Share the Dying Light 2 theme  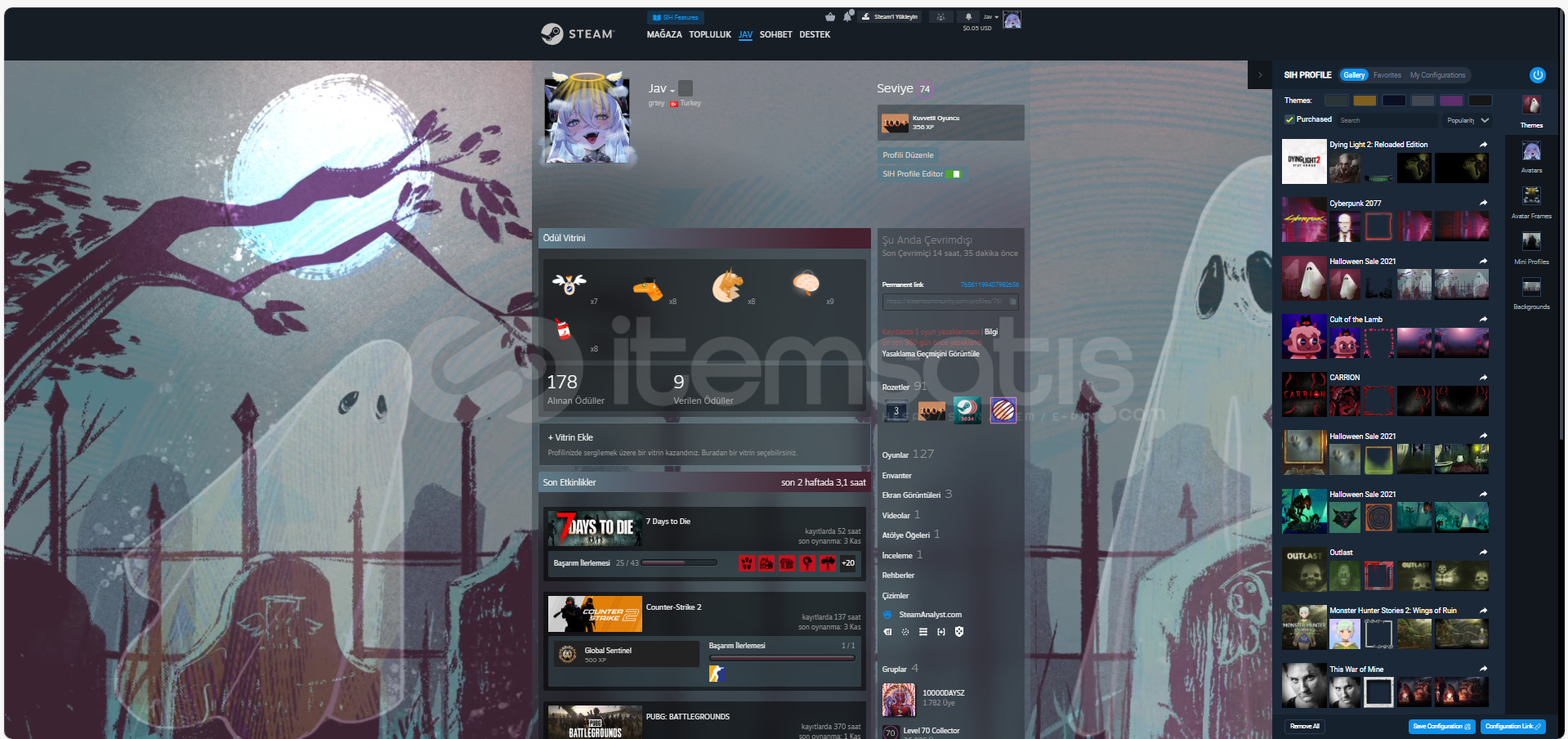coord(1483,145)
